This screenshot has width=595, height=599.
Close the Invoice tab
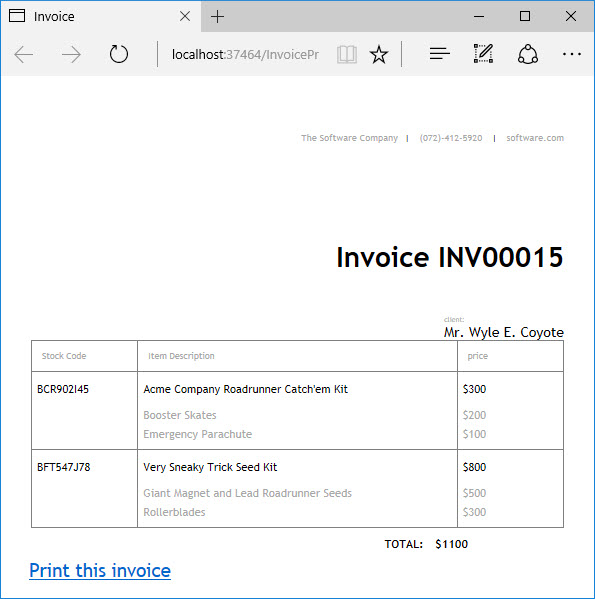tap(185, 16)
